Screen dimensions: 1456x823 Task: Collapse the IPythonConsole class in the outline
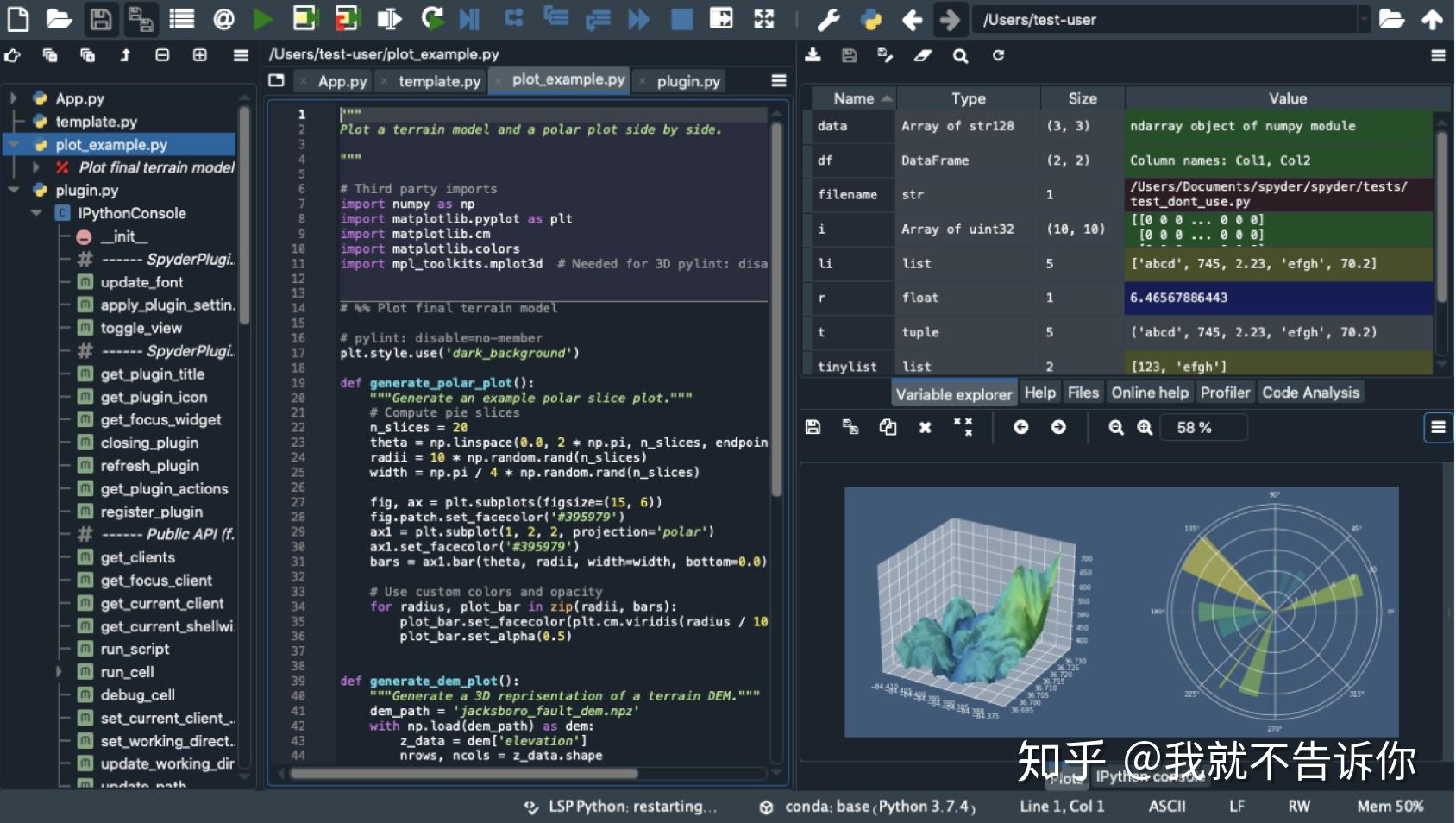coord(36,213)
